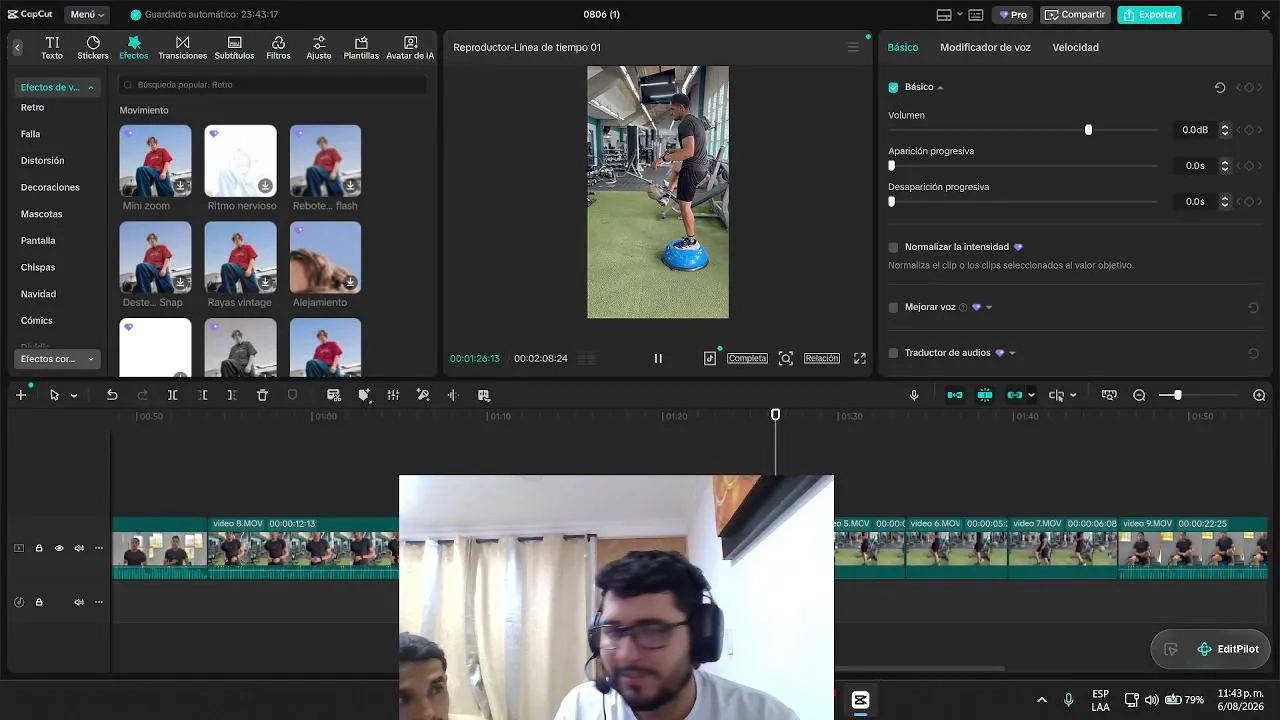
Task: Click the preview zoom-to-fit scan icon
Action: (786, 358)
